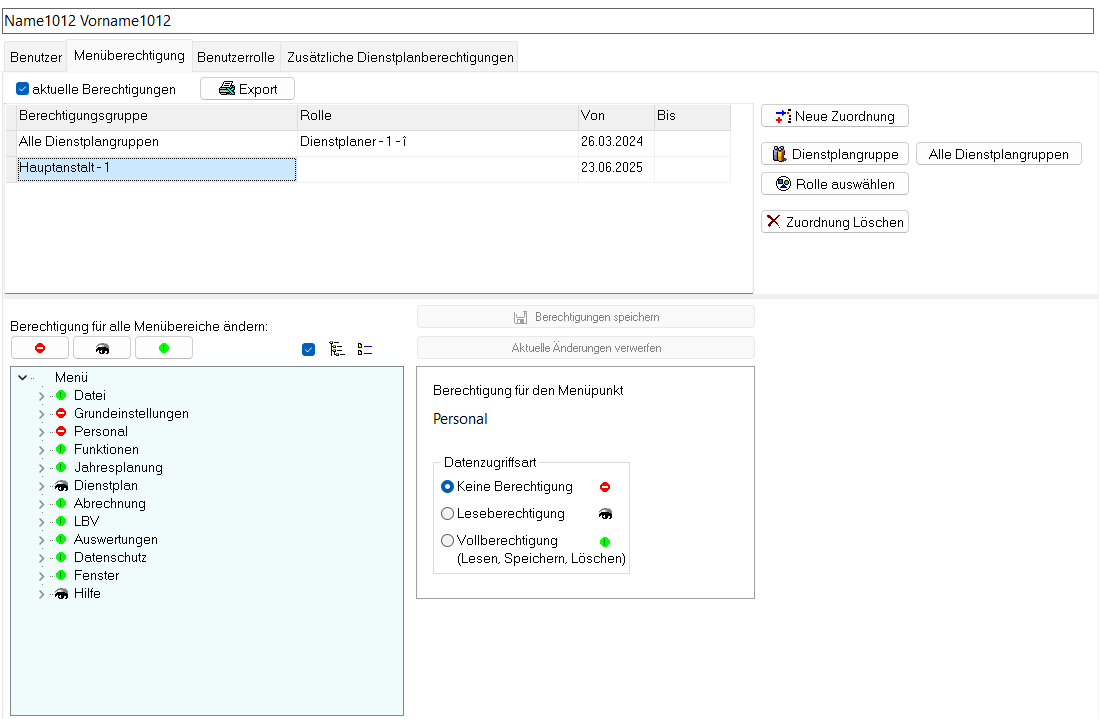
Task: Select the Leseberechtigung radio option
Action: click(x=448, y=514)
